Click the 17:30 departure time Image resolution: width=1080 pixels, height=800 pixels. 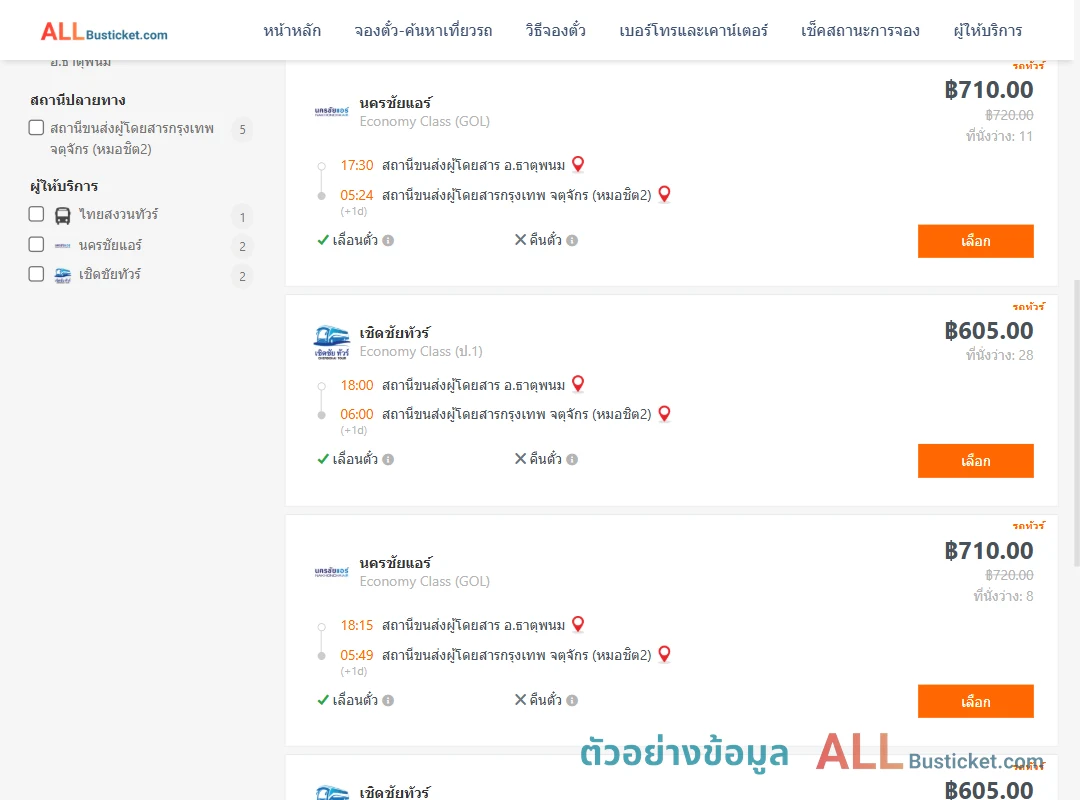tap(357, 165)
